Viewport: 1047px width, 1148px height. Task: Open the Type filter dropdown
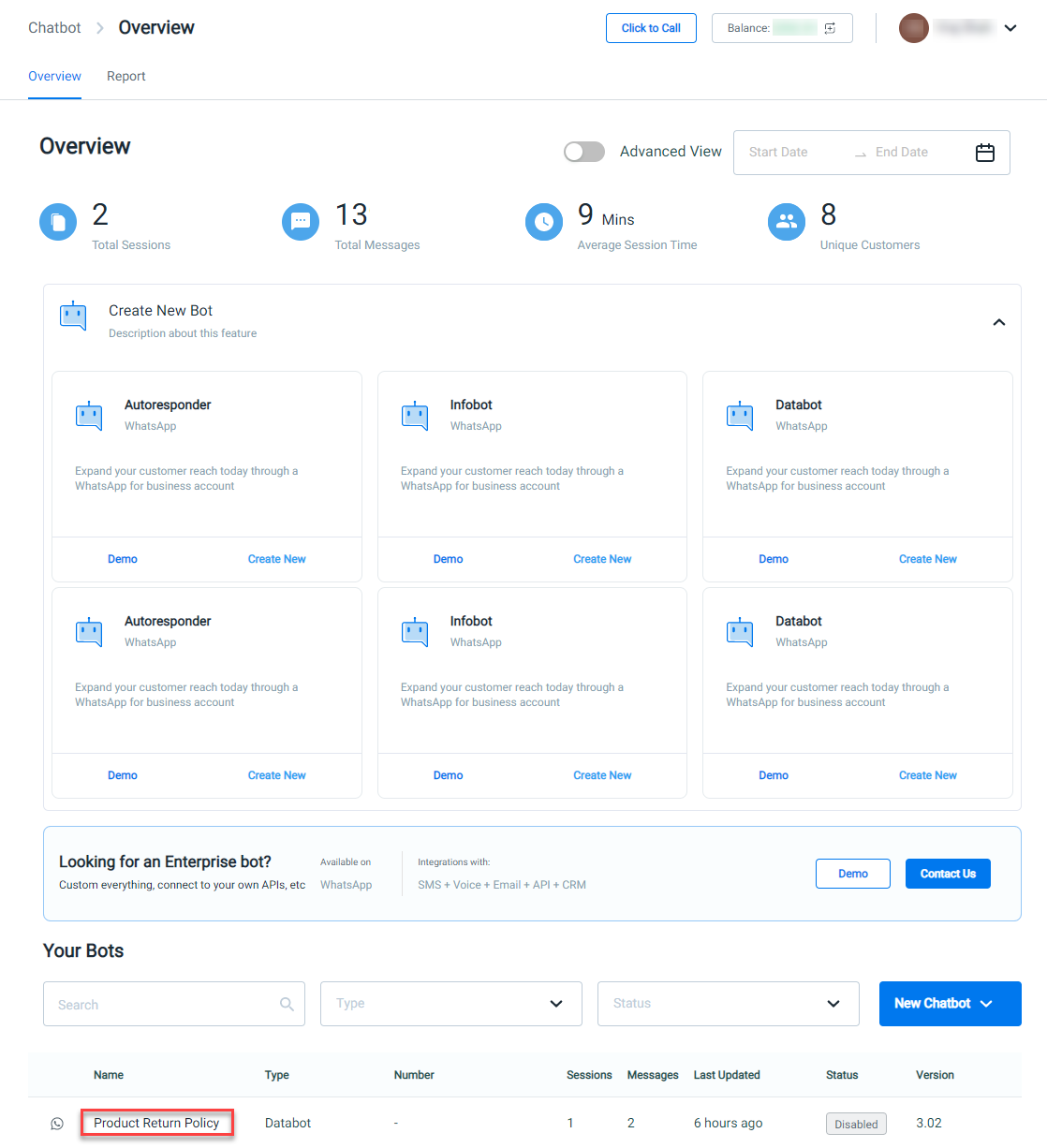click(451, 1004)
